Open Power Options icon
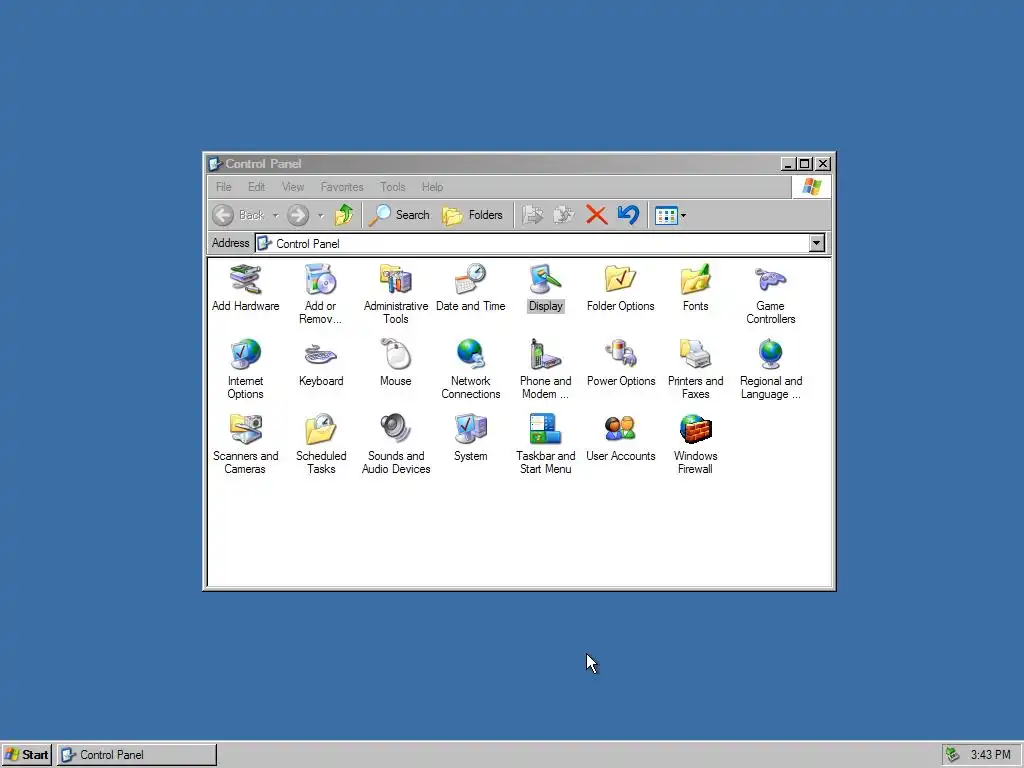This screenshot has height=768, width=1024. [x=620, y=355]
